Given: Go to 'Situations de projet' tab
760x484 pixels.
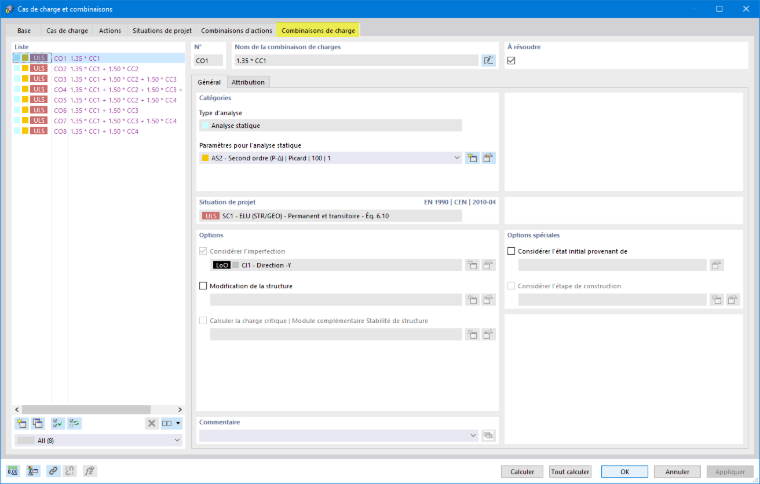Looking at the screenshot, I should pyautogui.click(x=162, y=31).
